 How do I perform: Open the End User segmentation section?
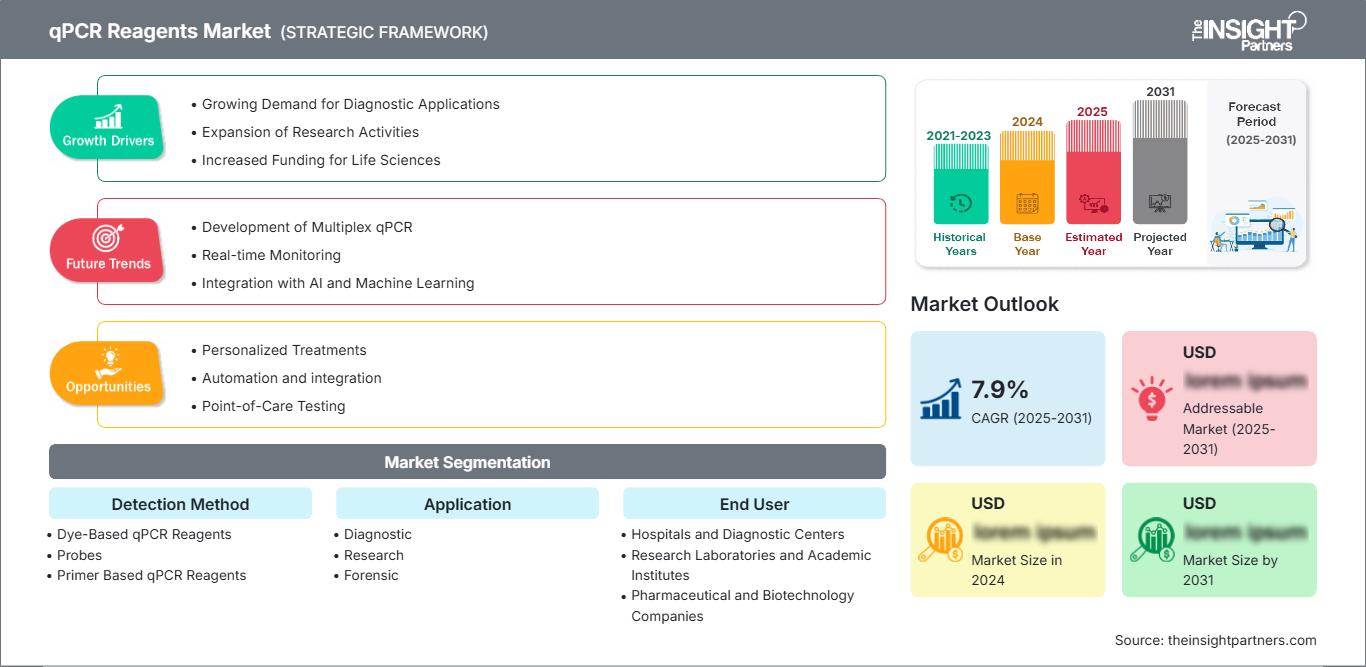point(754,503)
